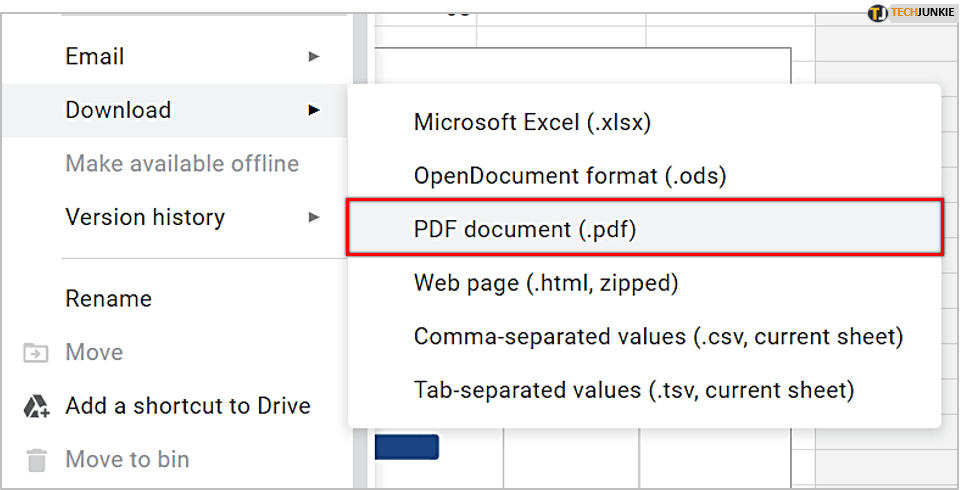Export as Comma-separated values (.csv)
The height and width of the screenshot is (490, 962).
coord(658,337)
